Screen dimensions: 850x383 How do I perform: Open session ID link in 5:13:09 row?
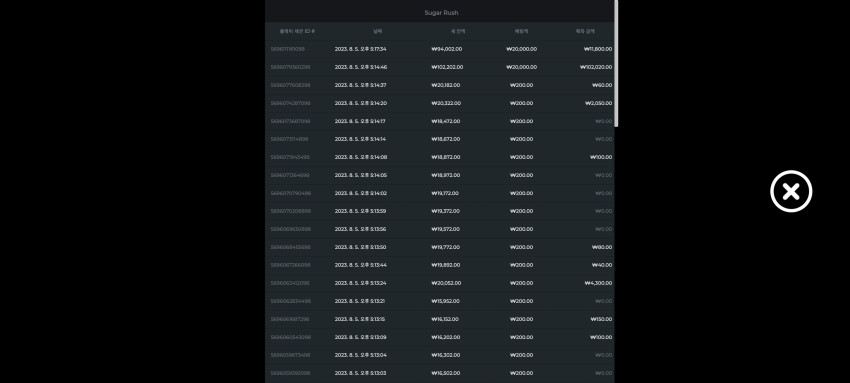pos(290,337)
